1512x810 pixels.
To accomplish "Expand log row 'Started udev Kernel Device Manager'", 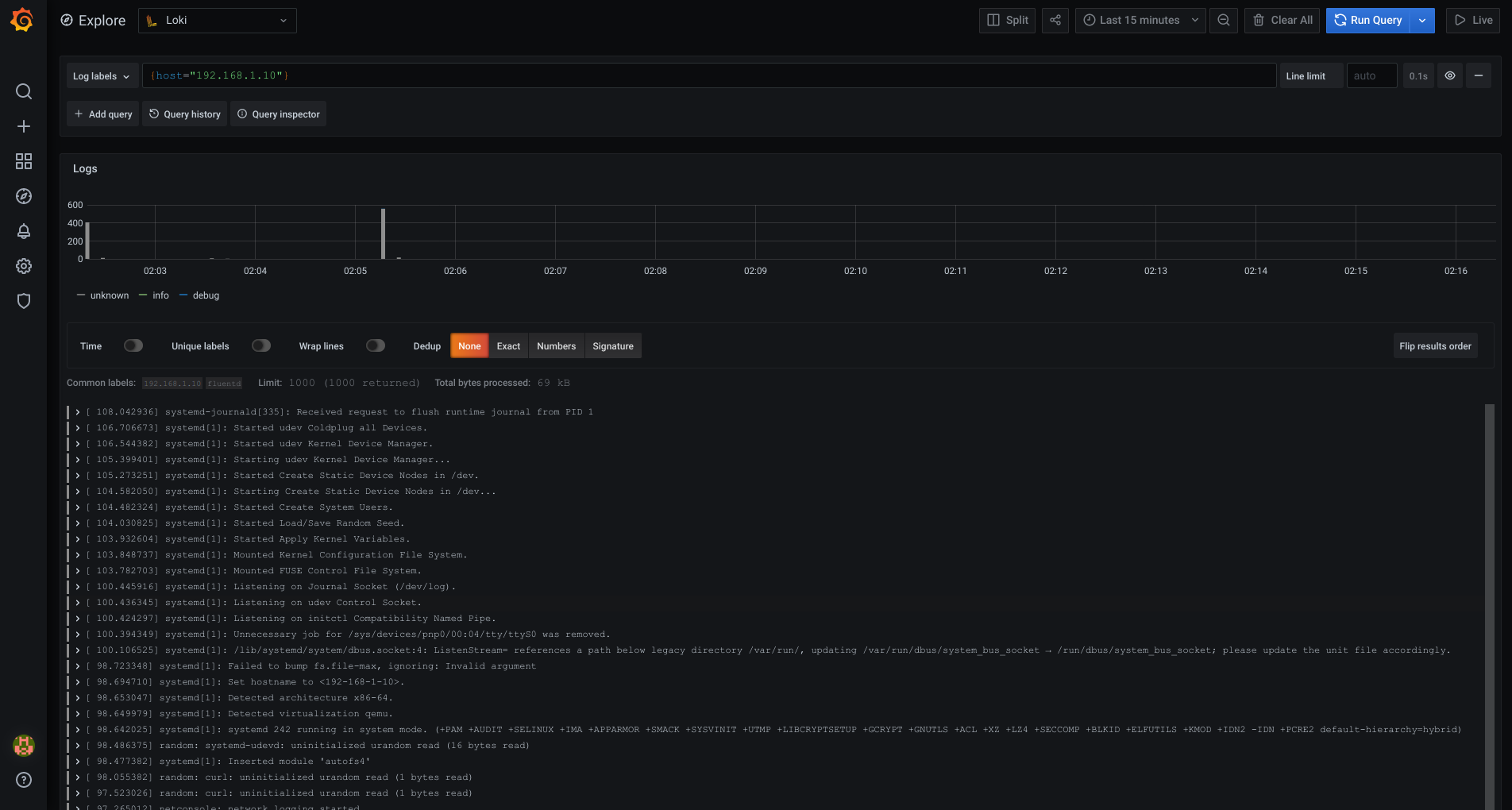I will click(77, 444).
